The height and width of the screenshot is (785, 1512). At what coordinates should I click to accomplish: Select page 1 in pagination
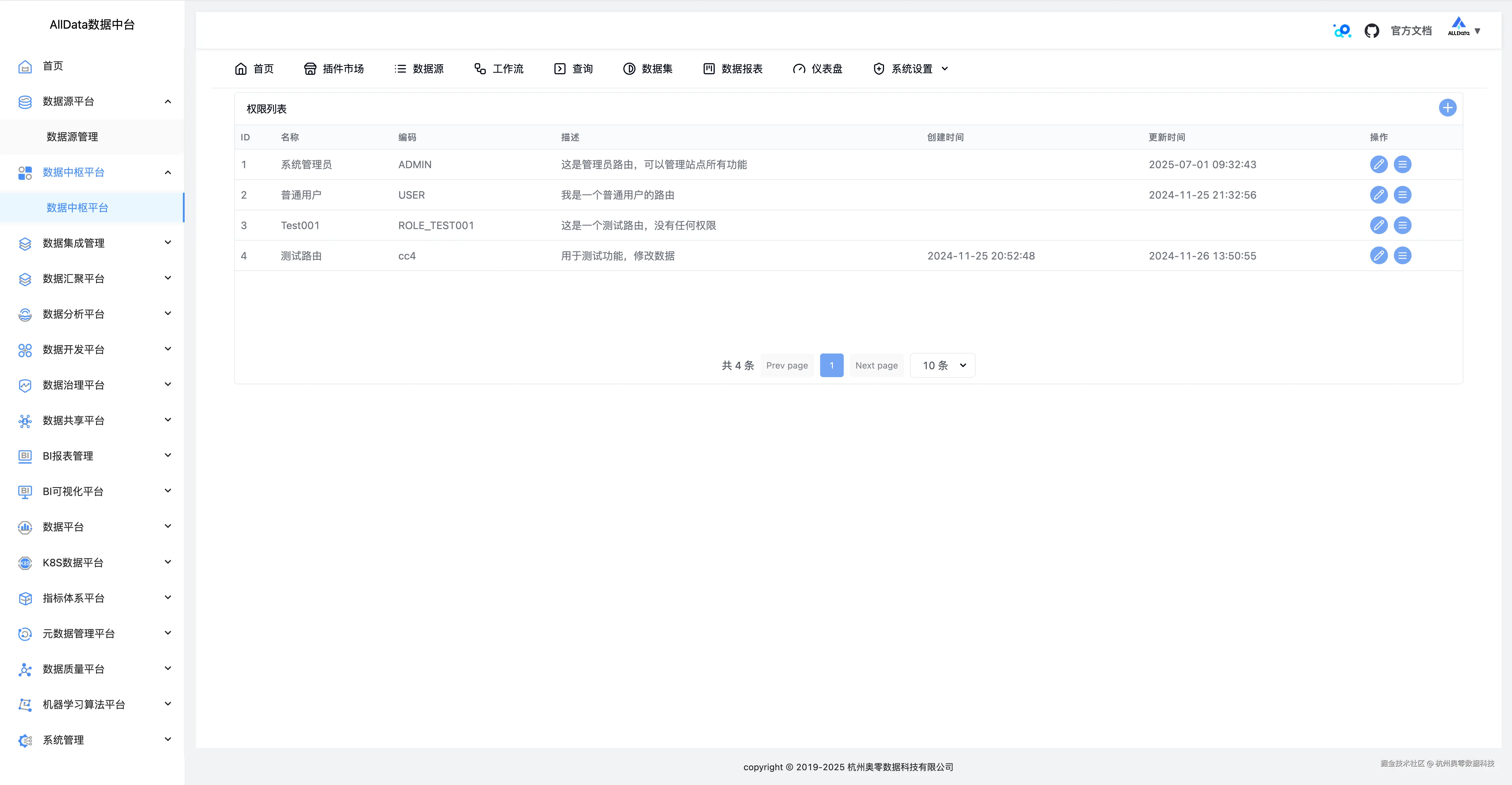coord(832,365)
